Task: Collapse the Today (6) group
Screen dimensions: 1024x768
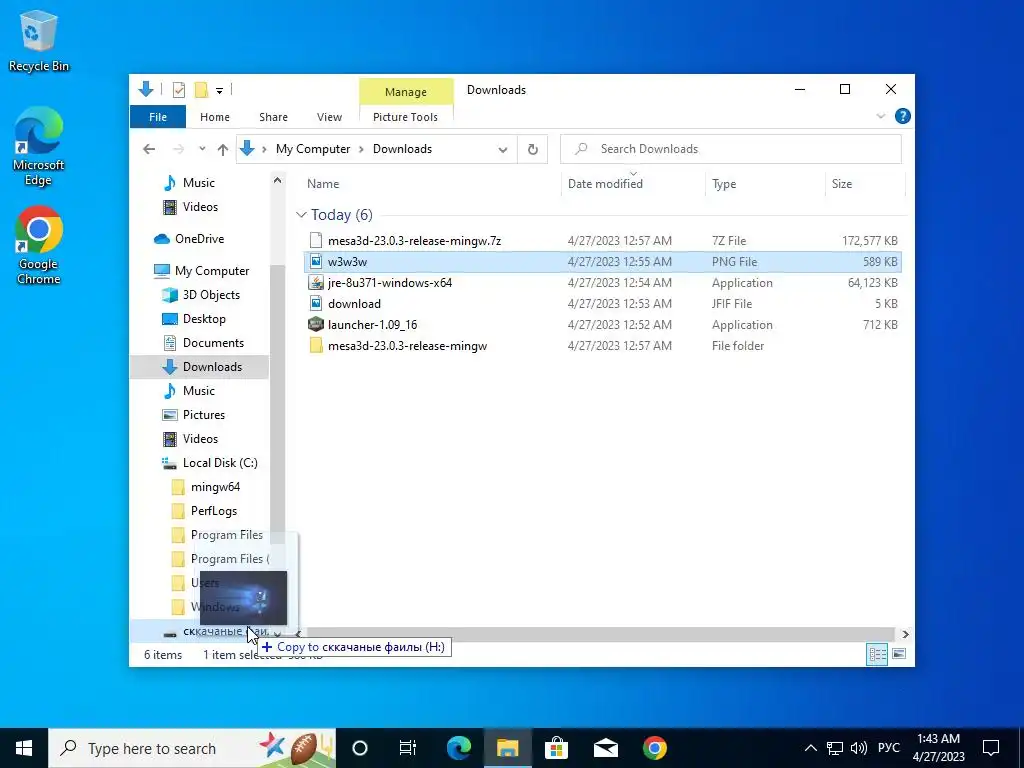Action: pyautogui.click(x=301, y=215)
